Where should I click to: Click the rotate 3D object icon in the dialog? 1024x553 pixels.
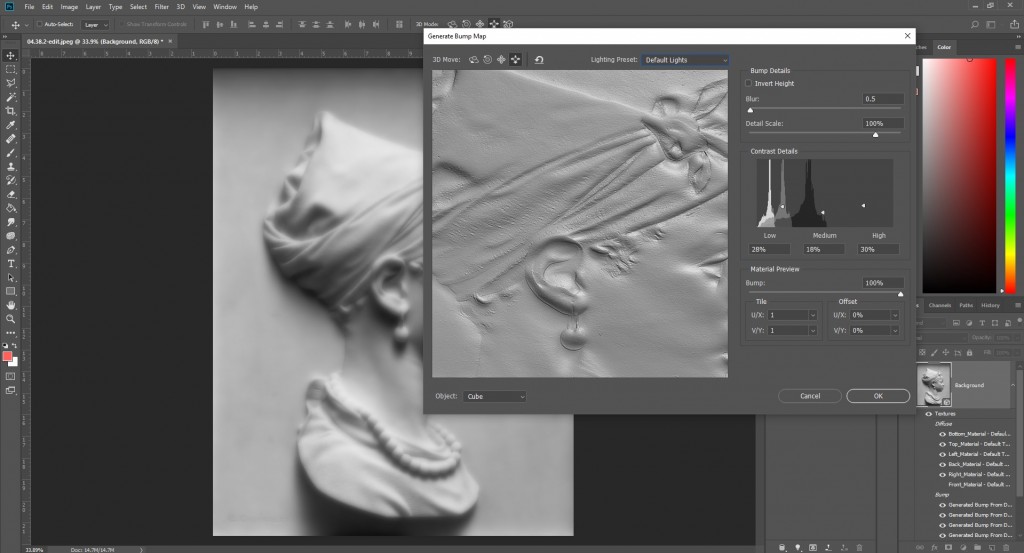(x=473, y=59)
